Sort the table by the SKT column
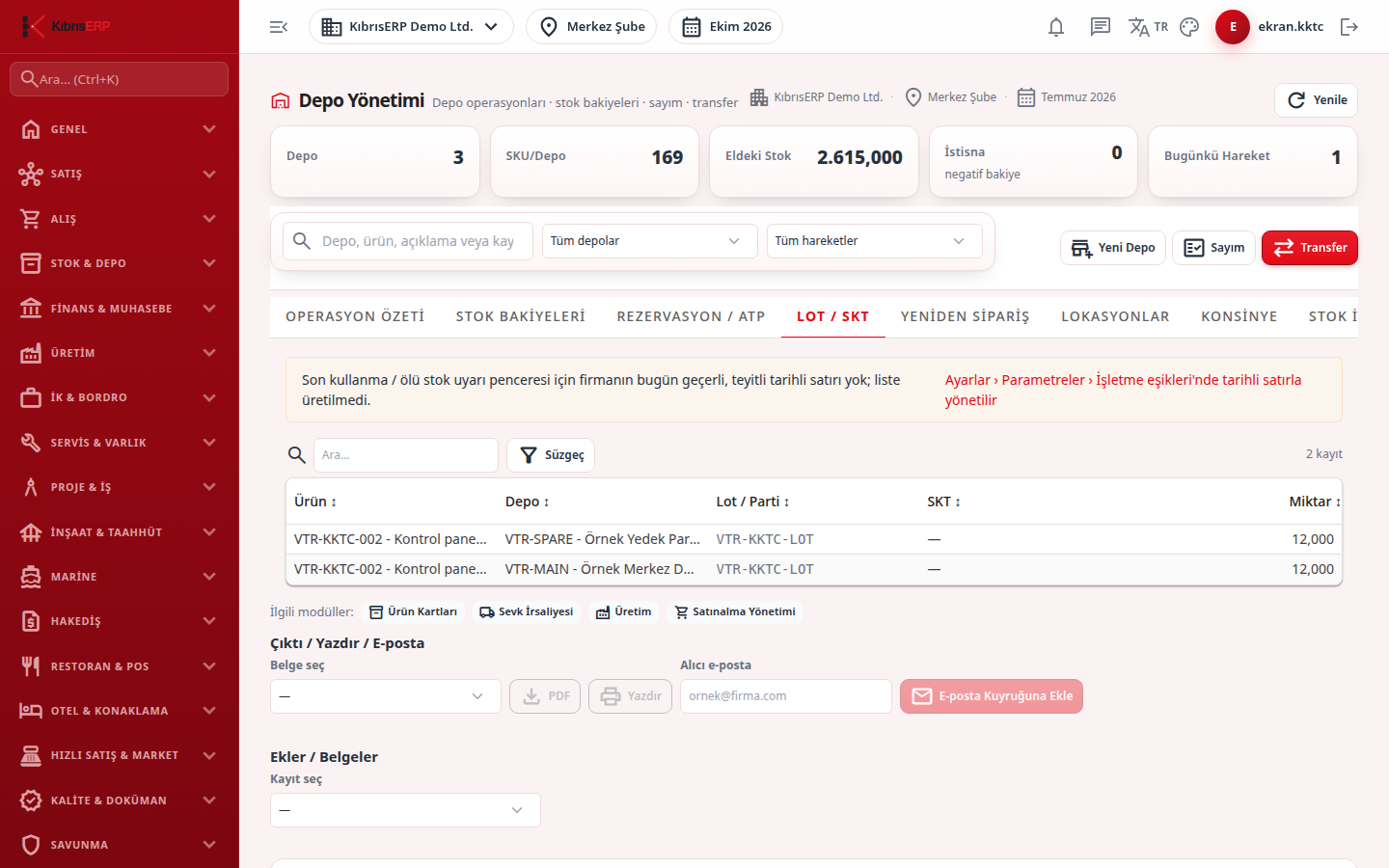 tap(943, 502)
